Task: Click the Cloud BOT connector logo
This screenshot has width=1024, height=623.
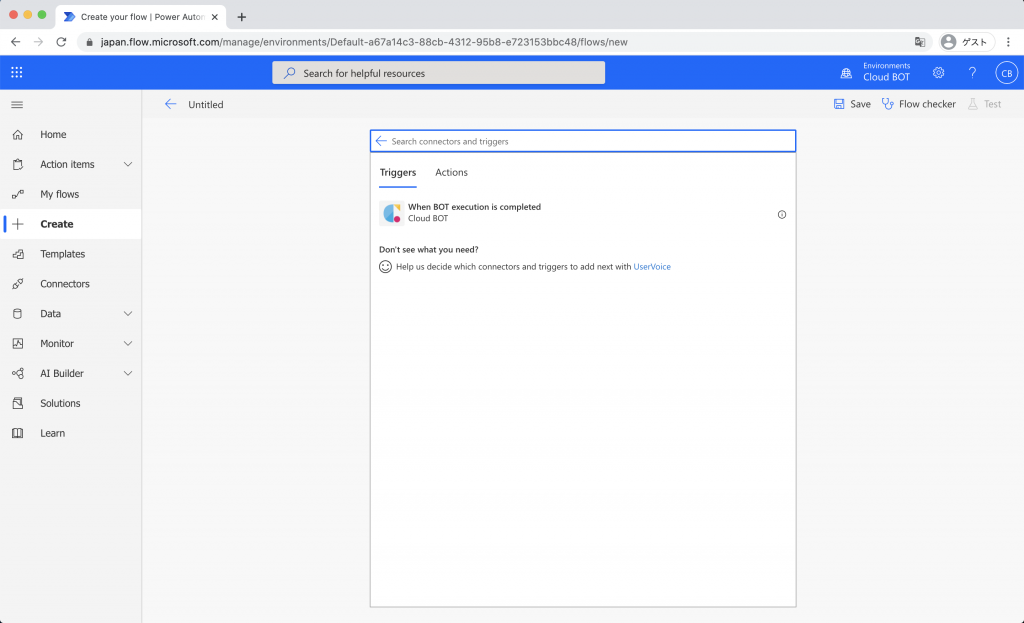Action: 392,213
